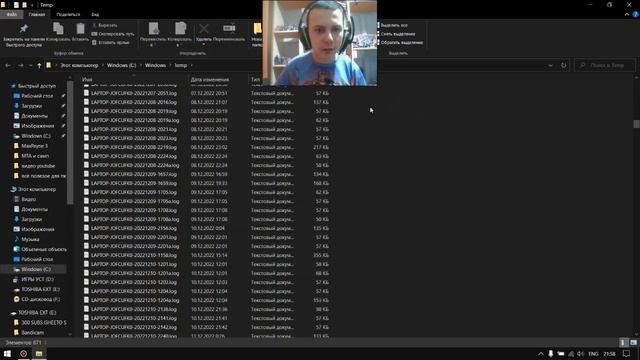Click the navigation pane scrollbar thumb

tap(70, 142)
